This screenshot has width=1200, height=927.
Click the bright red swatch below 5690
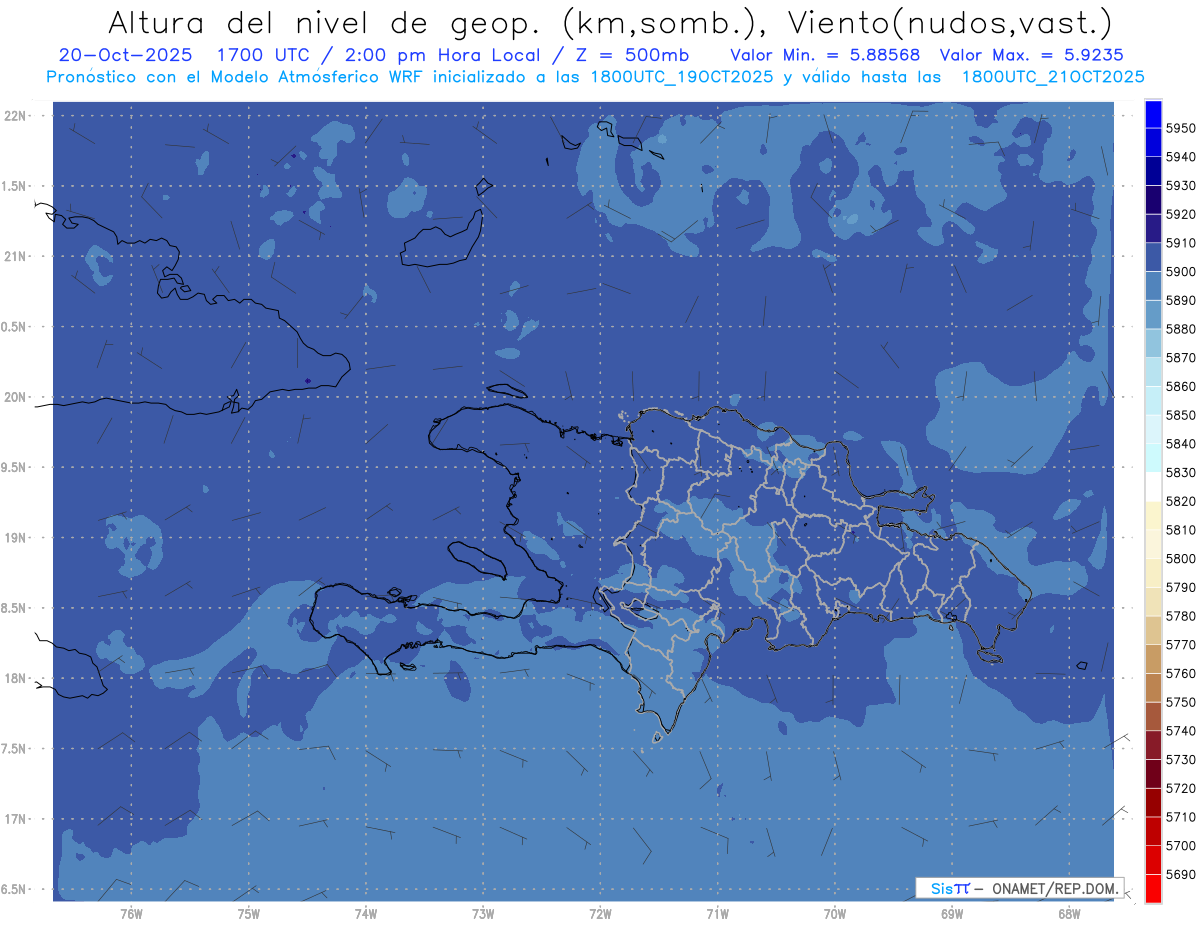(x=1153, y=888)
